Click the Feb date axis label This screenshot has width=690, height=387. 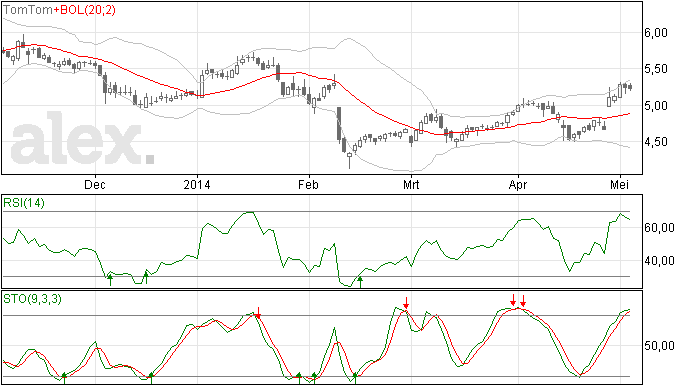(308, 184)
